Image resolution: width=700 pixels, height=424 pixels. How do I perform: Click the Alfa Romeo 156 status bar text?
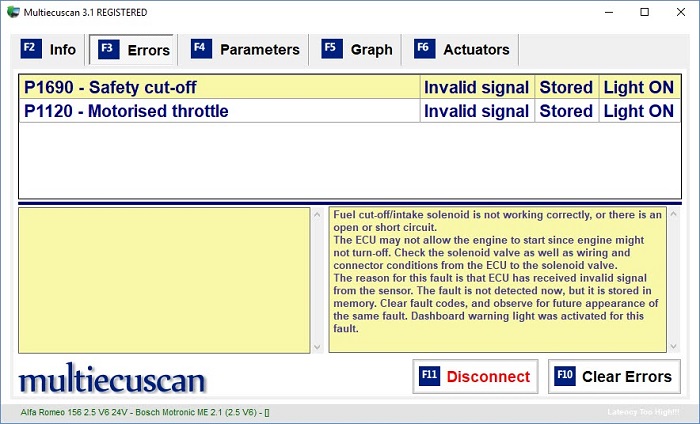[x=145, y=412]
